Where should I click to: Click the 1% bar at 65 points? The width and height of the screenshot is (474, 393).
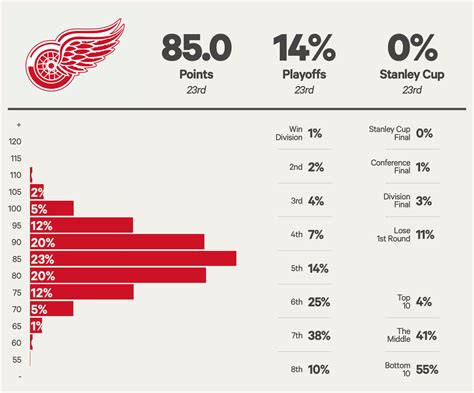pos(36,325)
